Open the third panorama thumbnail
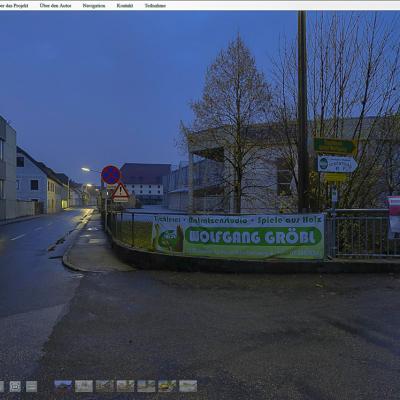 [105, 386]
